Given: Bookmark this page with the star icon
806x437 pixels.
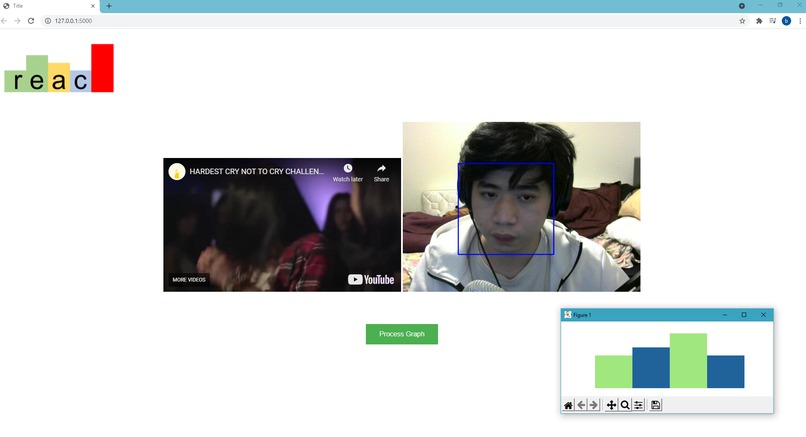Looking at the screenshot, I should pyautogui.click(x=742, y=21).
